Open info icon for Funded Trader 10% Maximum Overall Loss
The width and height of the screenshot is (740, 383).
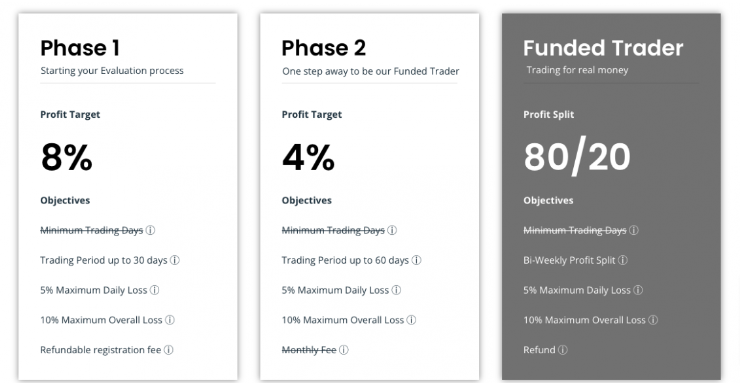coord(653,320)
